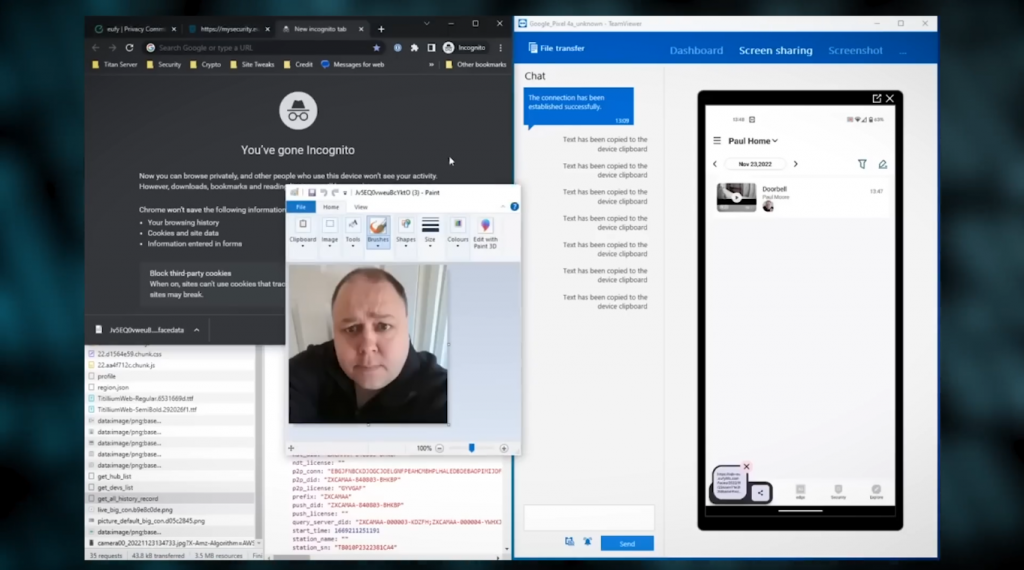Viewport: 1024px width, 570px height.
Task: Expand tab search chevron in Chrome title bar
Action: pos(426,24)
